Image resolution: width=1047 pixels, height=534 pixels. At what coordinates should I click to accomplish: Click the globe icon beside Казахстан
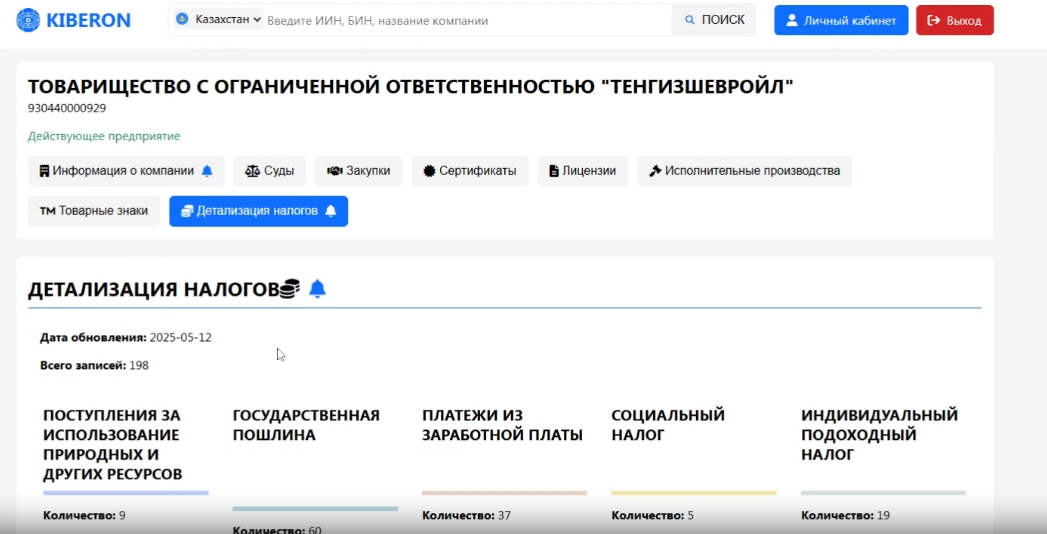pos(182,19)
